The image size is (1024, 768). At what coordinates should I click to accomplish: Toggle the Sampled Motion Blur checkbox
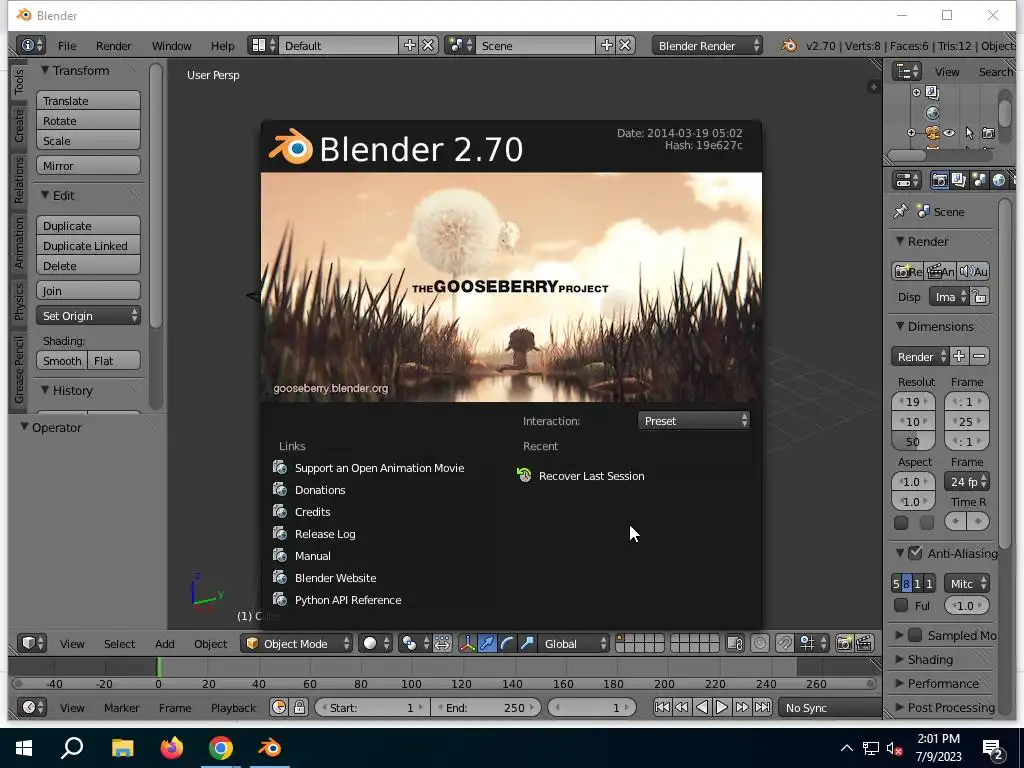tap(915, 635)
